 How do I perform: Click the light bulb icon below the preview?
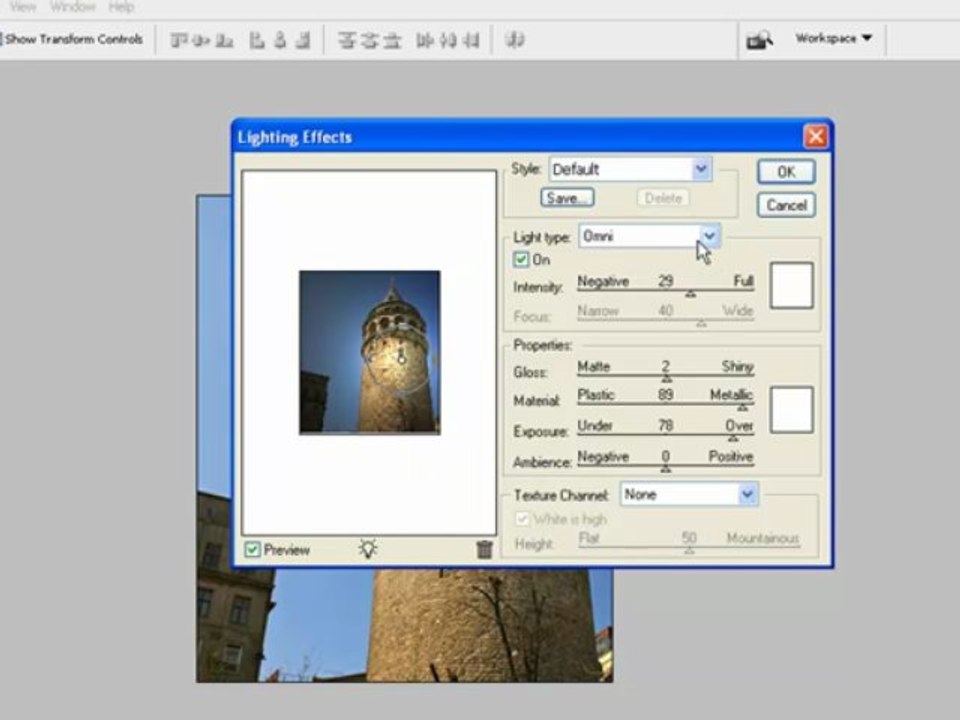click(x=368, y=548)
